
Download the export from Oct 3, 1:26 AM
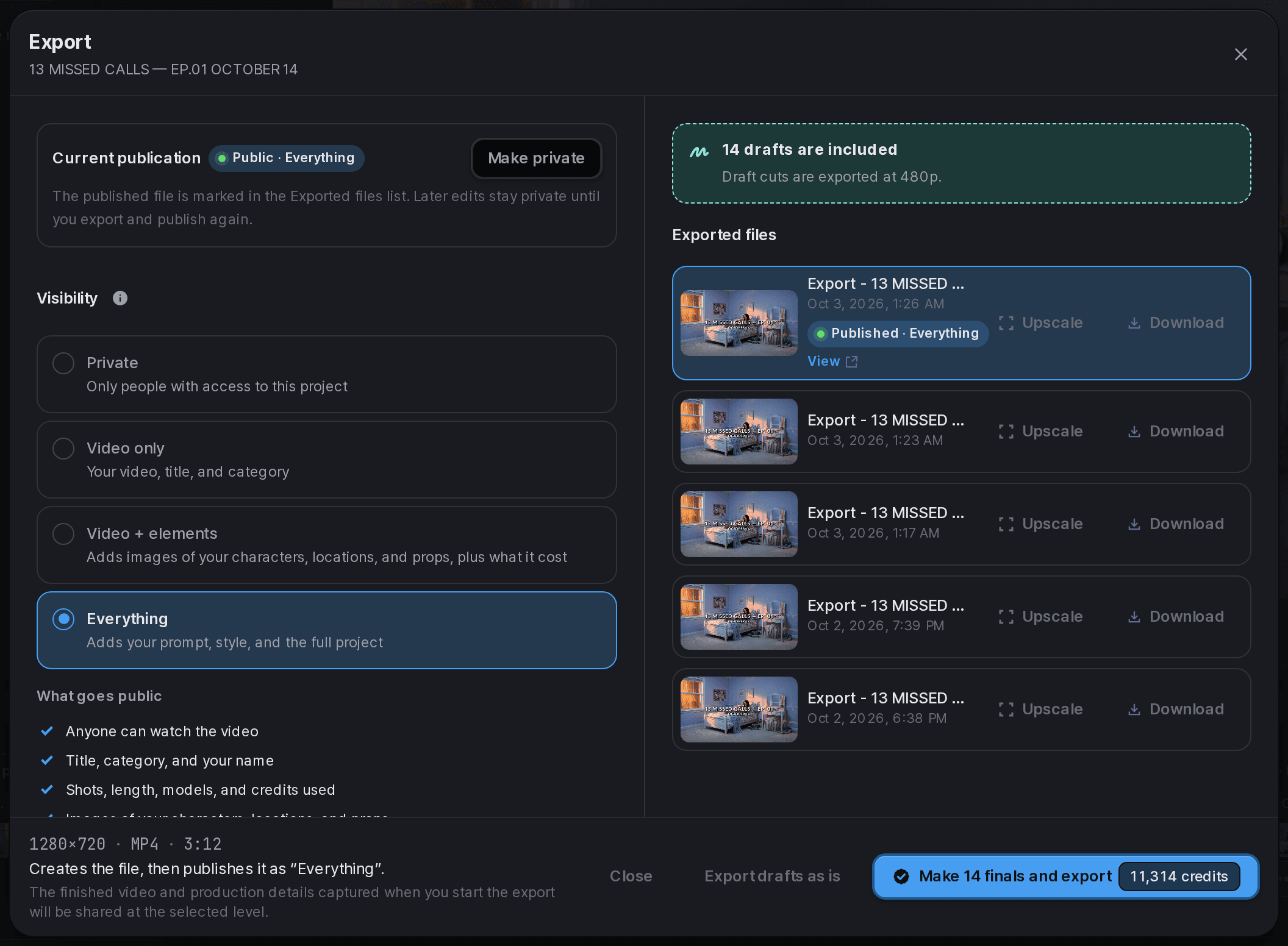[x=1176, y=323]
